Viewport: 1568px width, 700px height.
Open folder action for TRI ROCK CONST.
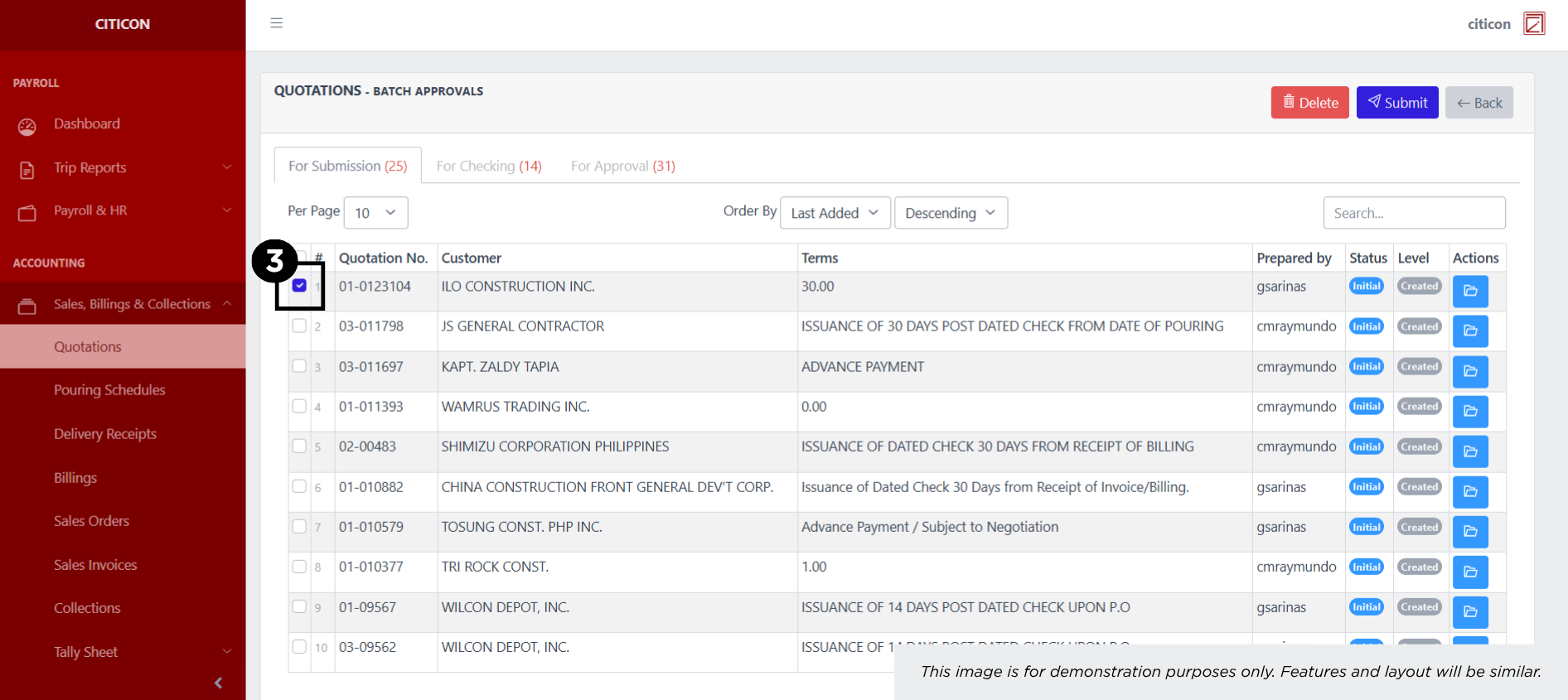1469,572
